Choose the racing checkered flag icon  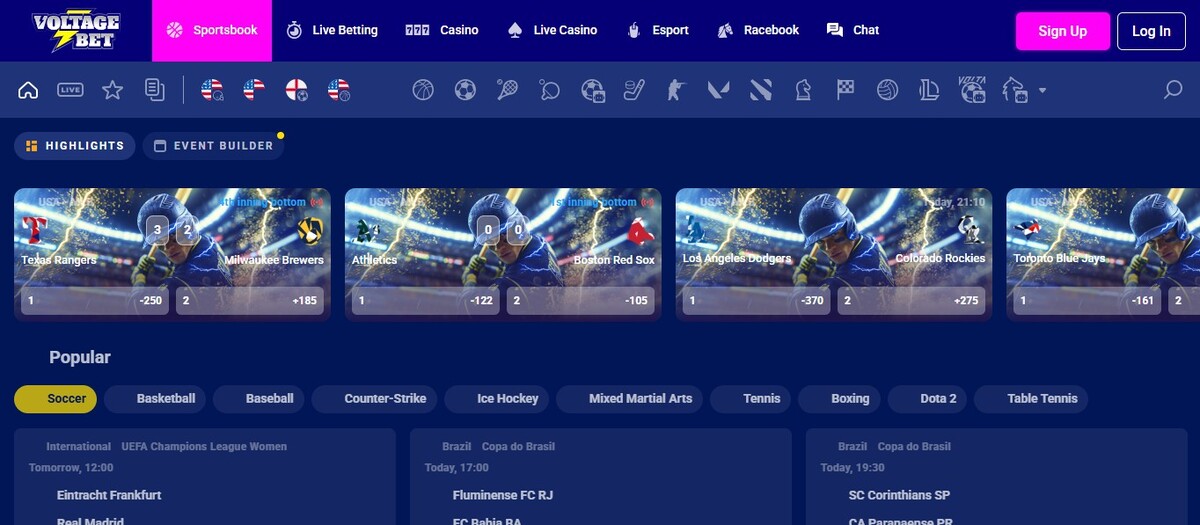pos(845,90)
